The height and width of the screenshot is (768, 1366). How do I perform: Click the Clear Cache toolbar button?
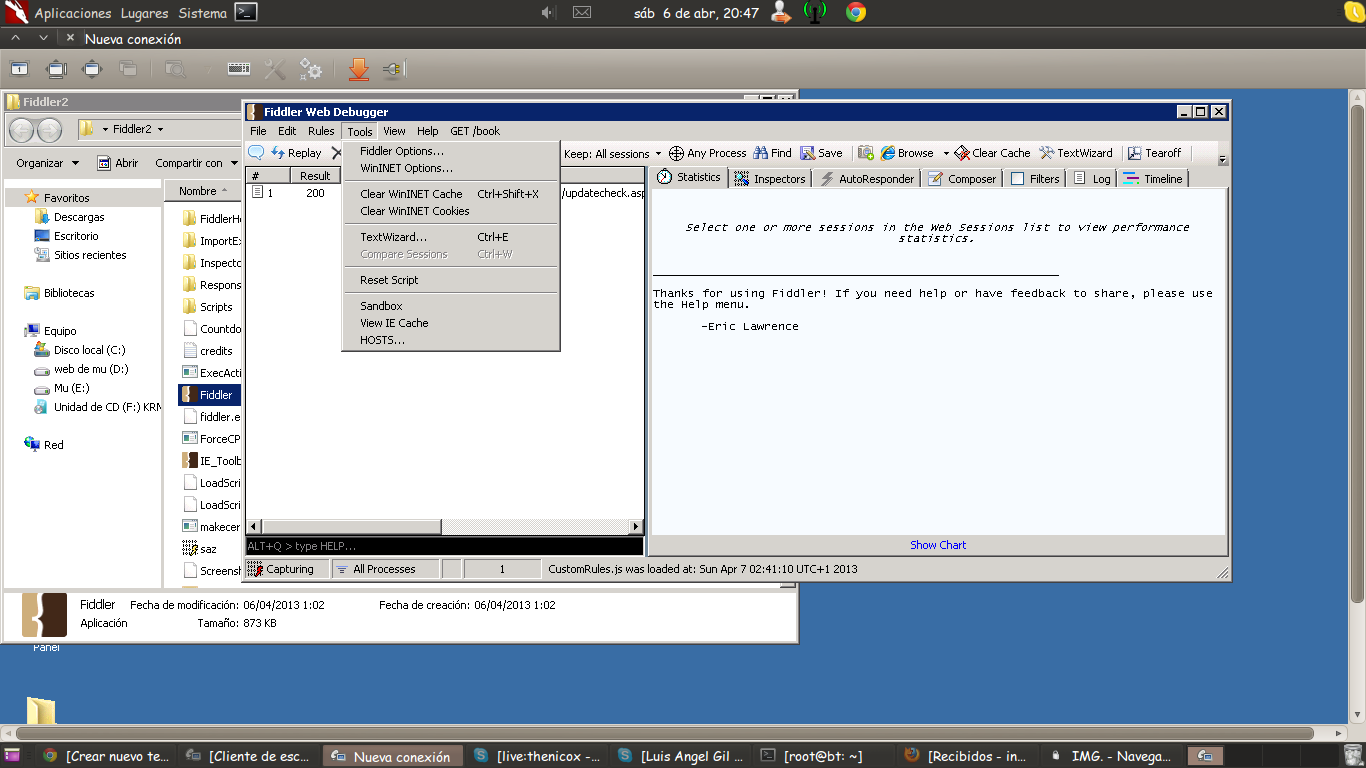coord(992,153)
